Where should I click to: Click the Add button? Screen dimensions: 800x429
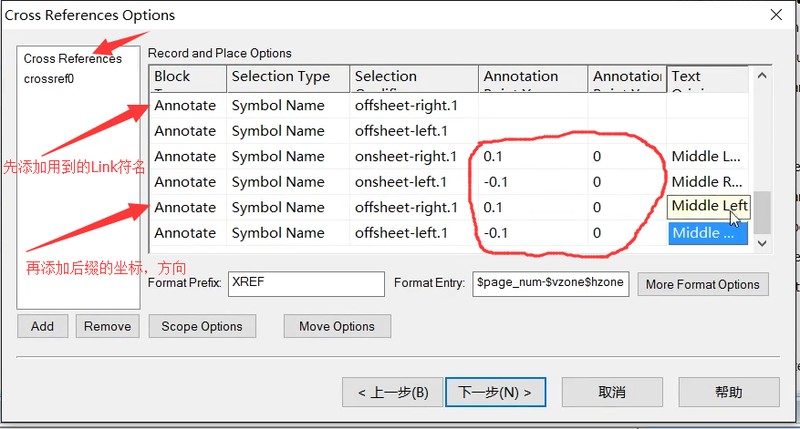pyautogui.click(x=42, y=326)
